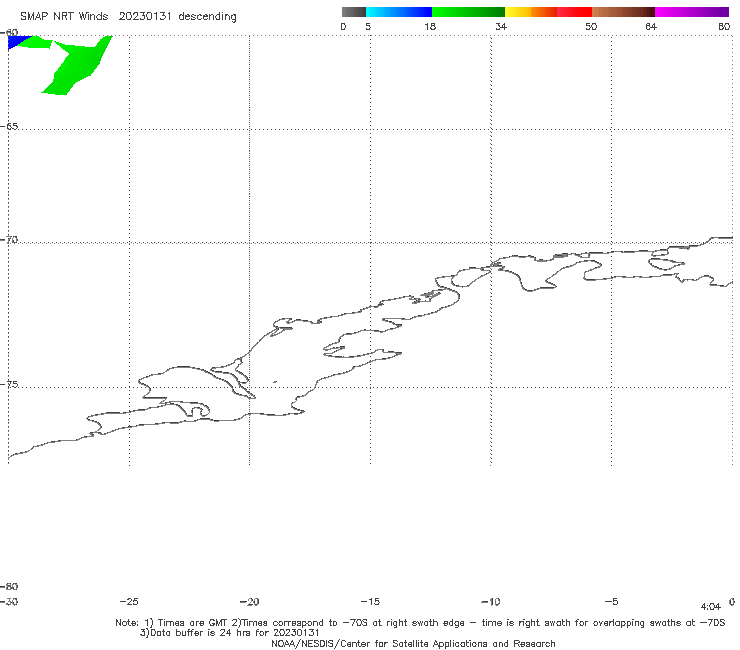Click the latitude label '-80'
740x650 pixels.
[x=9, y=587]
